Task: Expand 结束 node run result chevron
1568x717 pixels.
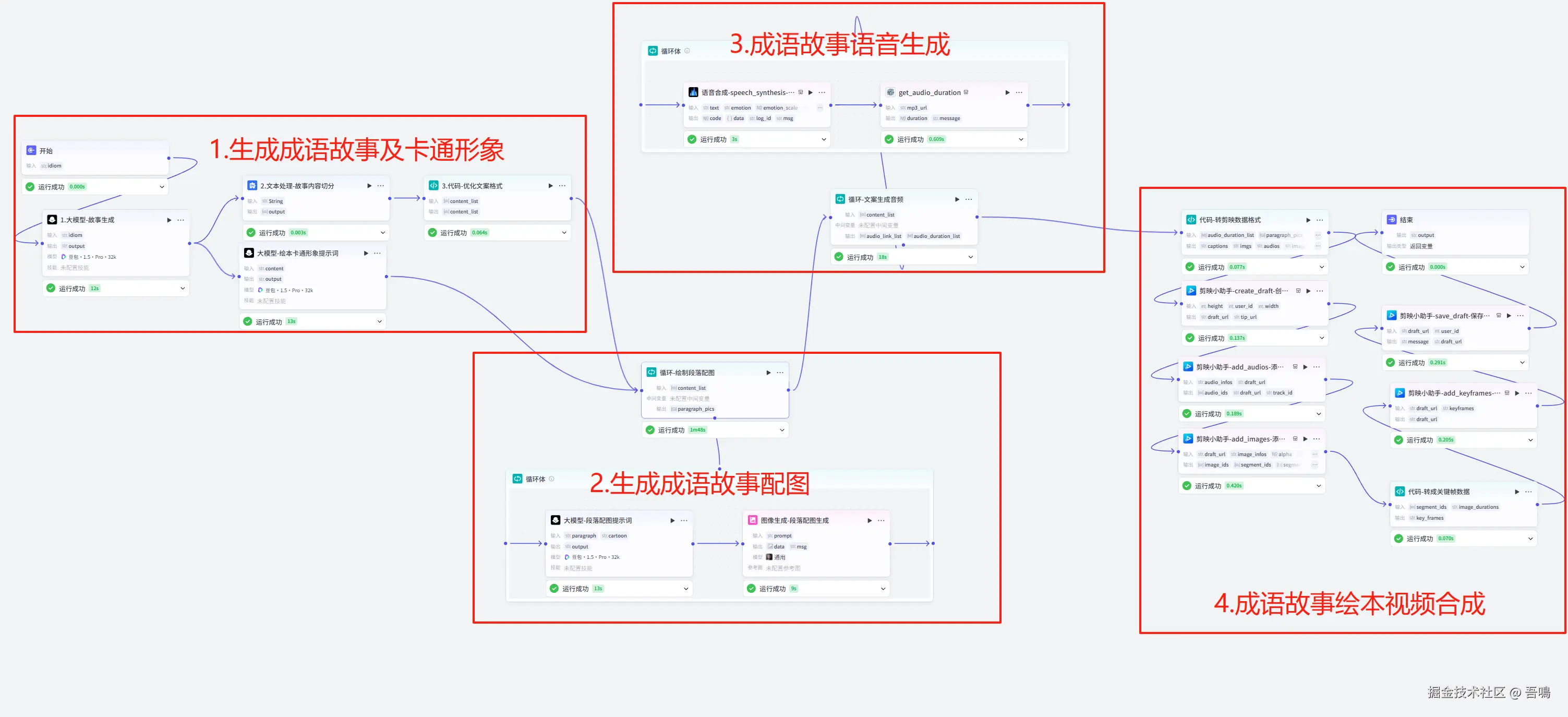Action: (x=1522, y=267)
